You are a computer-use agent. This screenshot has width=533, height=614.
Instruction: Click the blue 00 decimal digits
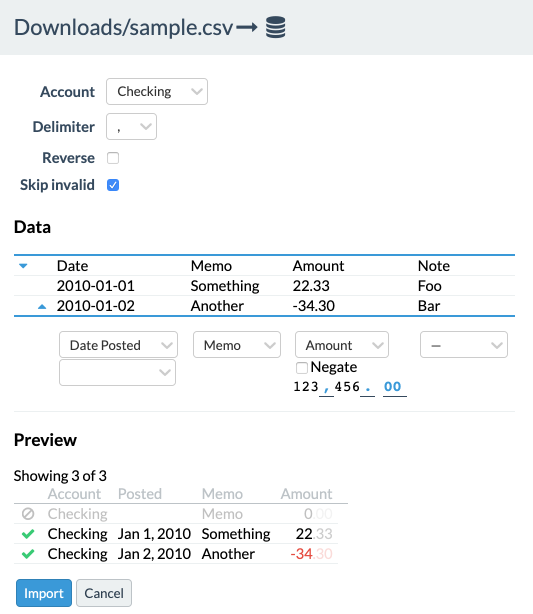pyautogui.click(x=394, y=387)
